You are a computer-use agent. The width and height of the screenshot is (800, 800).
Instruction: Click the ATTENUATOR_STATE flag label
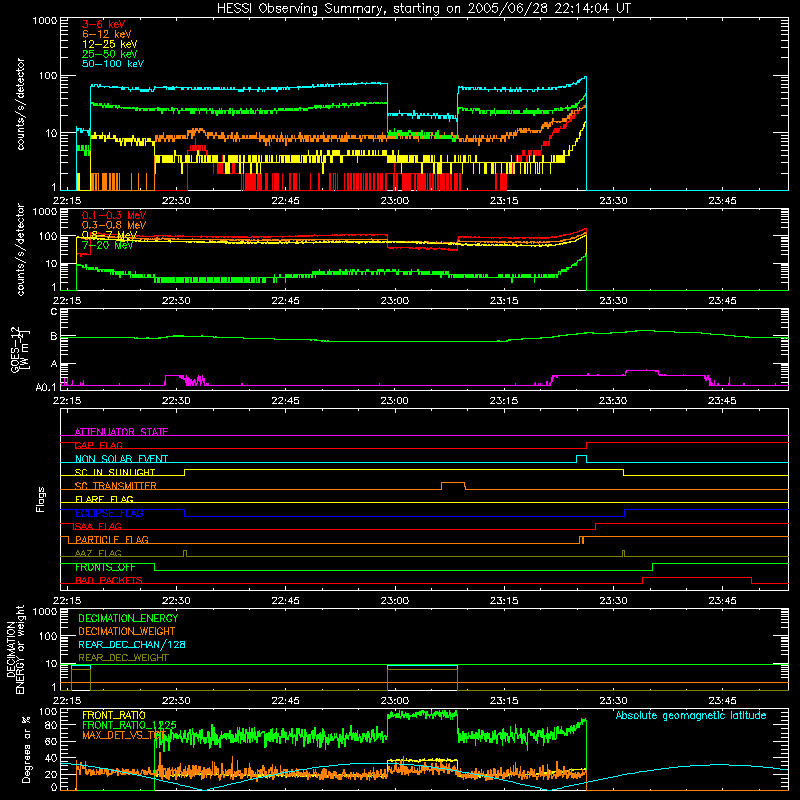(x=121, y=432)
